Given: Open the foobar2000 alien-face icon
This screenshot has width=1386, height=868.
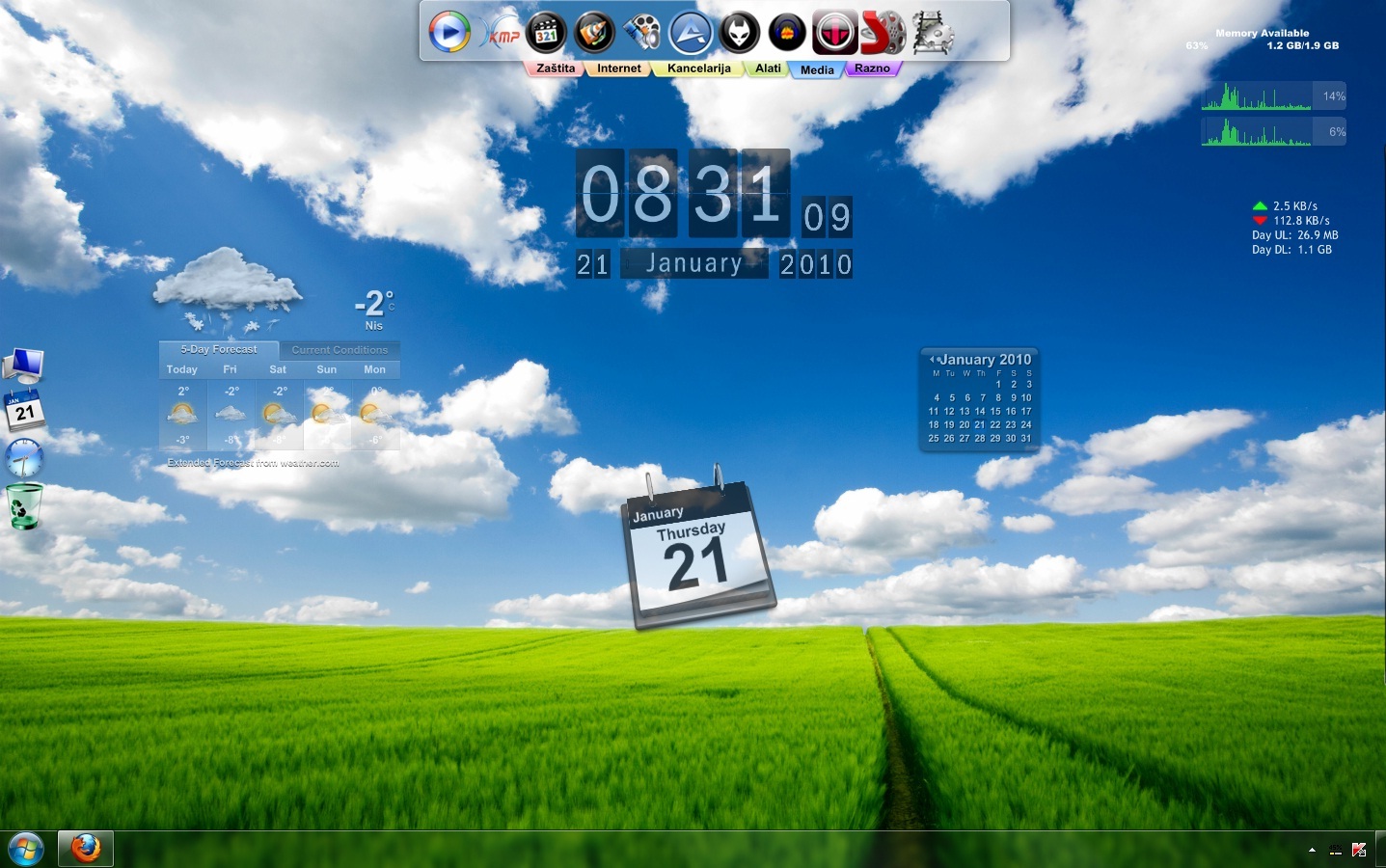Looking at the screenshot, I should click(739, 33).
